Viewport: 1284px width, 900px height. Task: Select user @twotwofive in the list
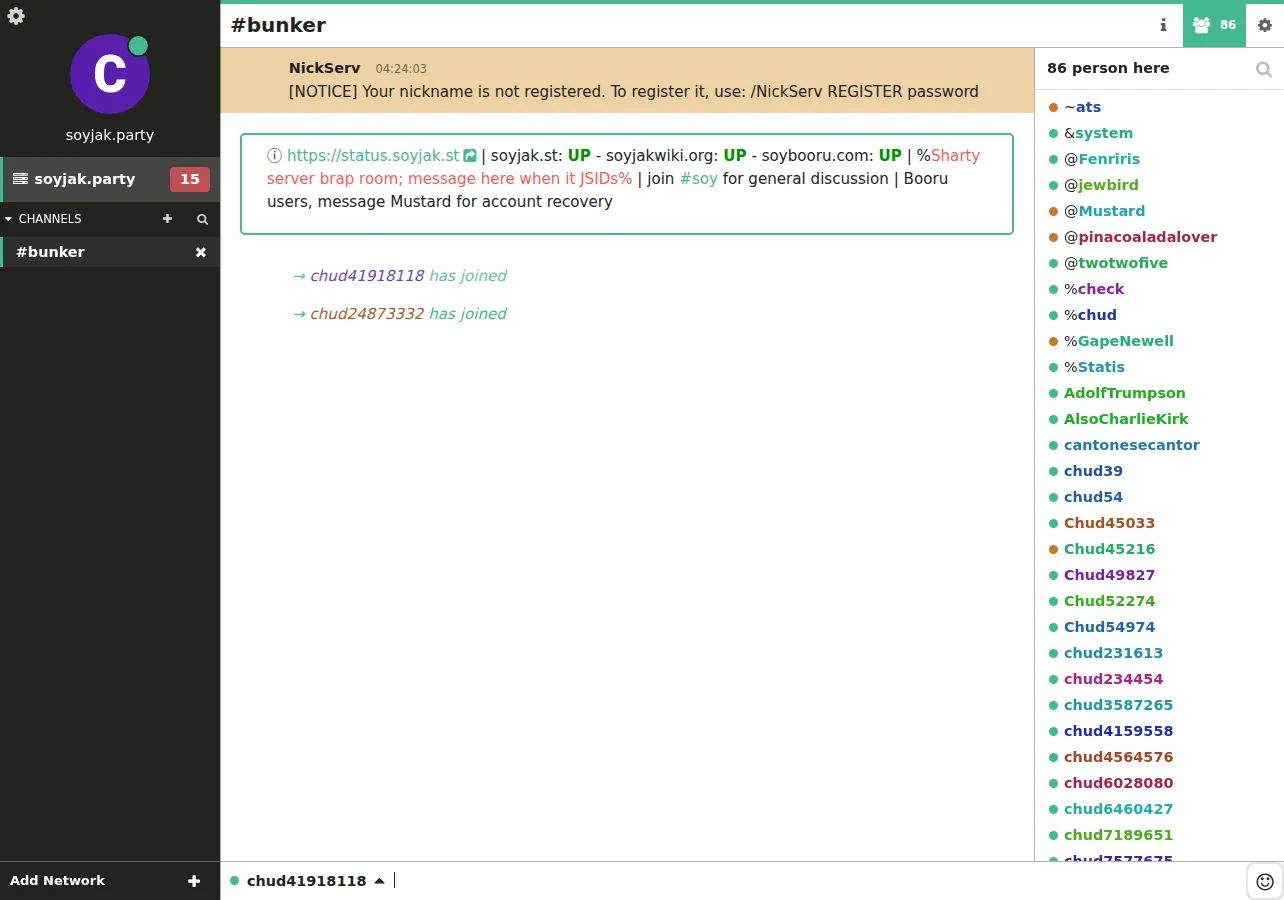[x=1116, y=263]
